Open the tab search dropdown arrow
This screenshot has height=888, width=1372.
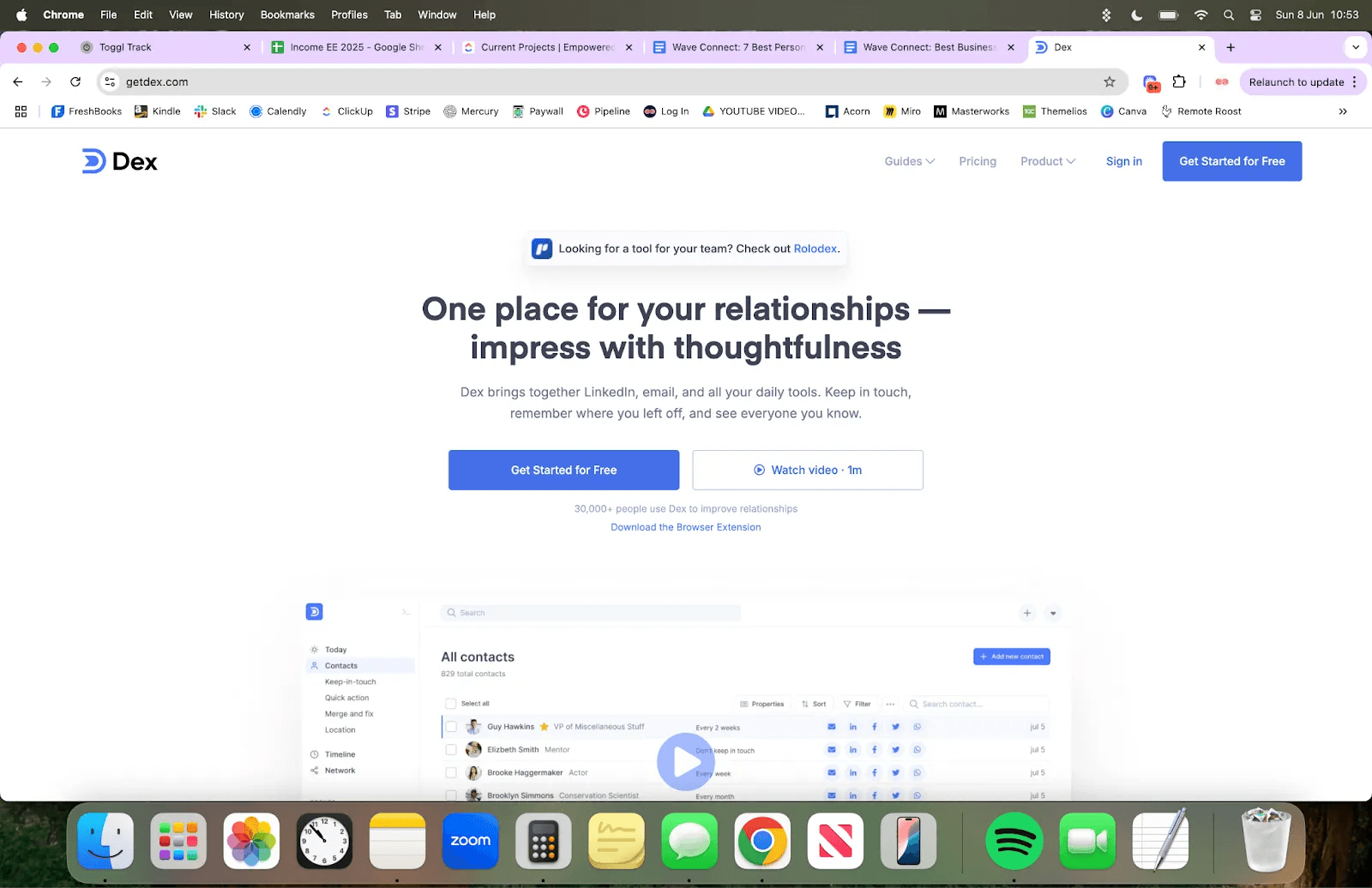click(x=1356, y=47)
